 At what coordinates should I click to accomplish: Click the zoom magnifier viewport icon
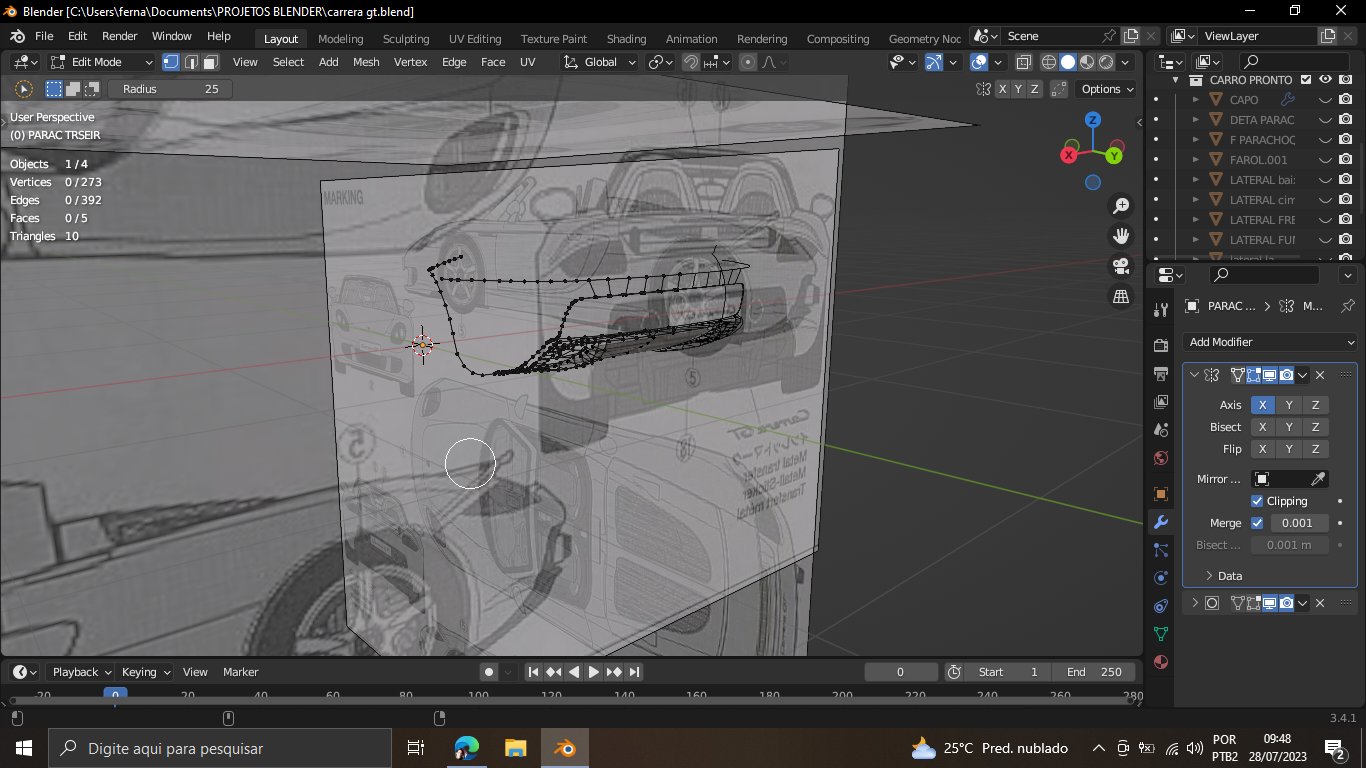click(x=1121, y=206)
